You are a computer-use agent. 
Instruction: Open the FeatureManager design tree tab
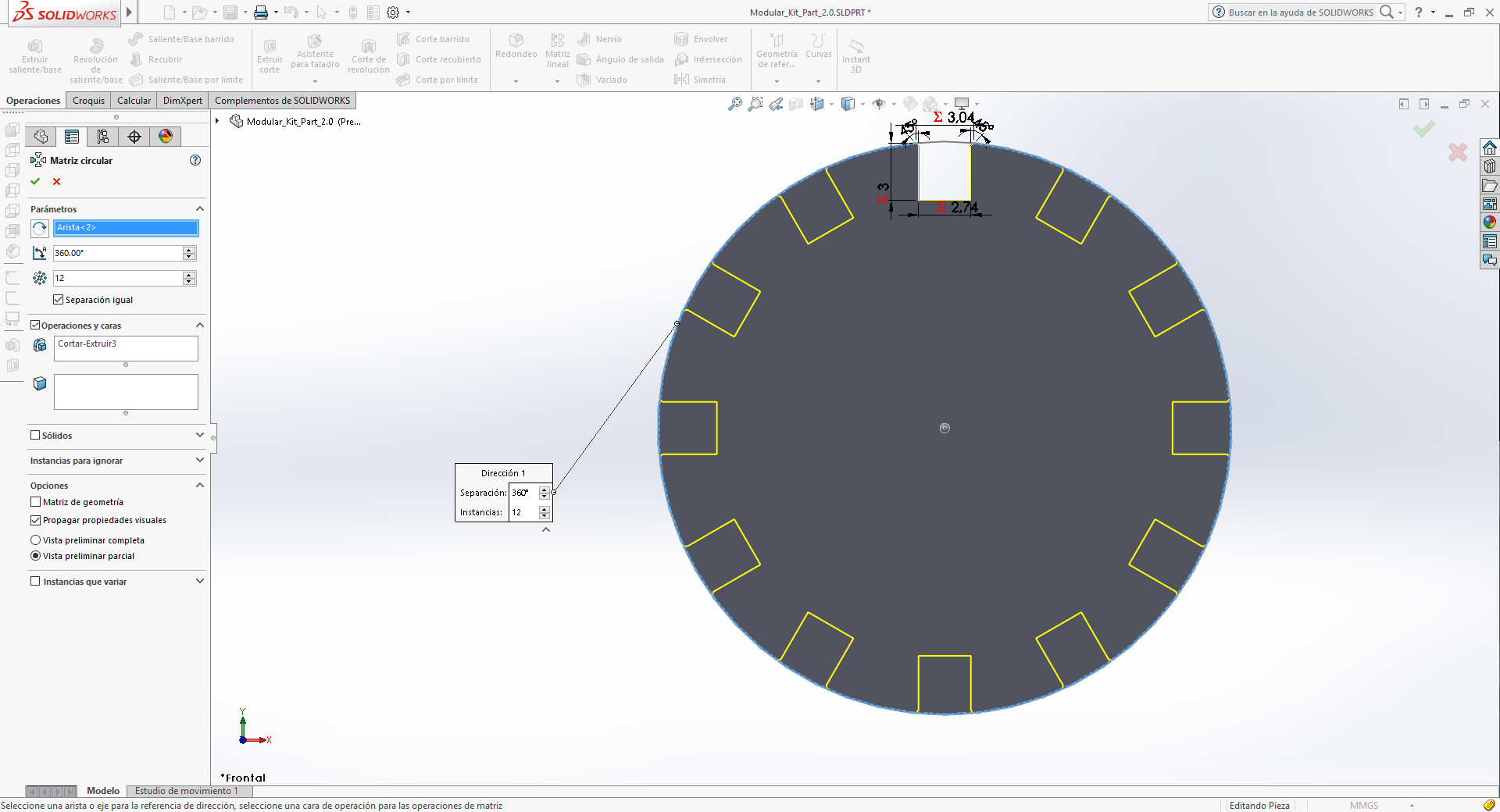click(41, 137)
